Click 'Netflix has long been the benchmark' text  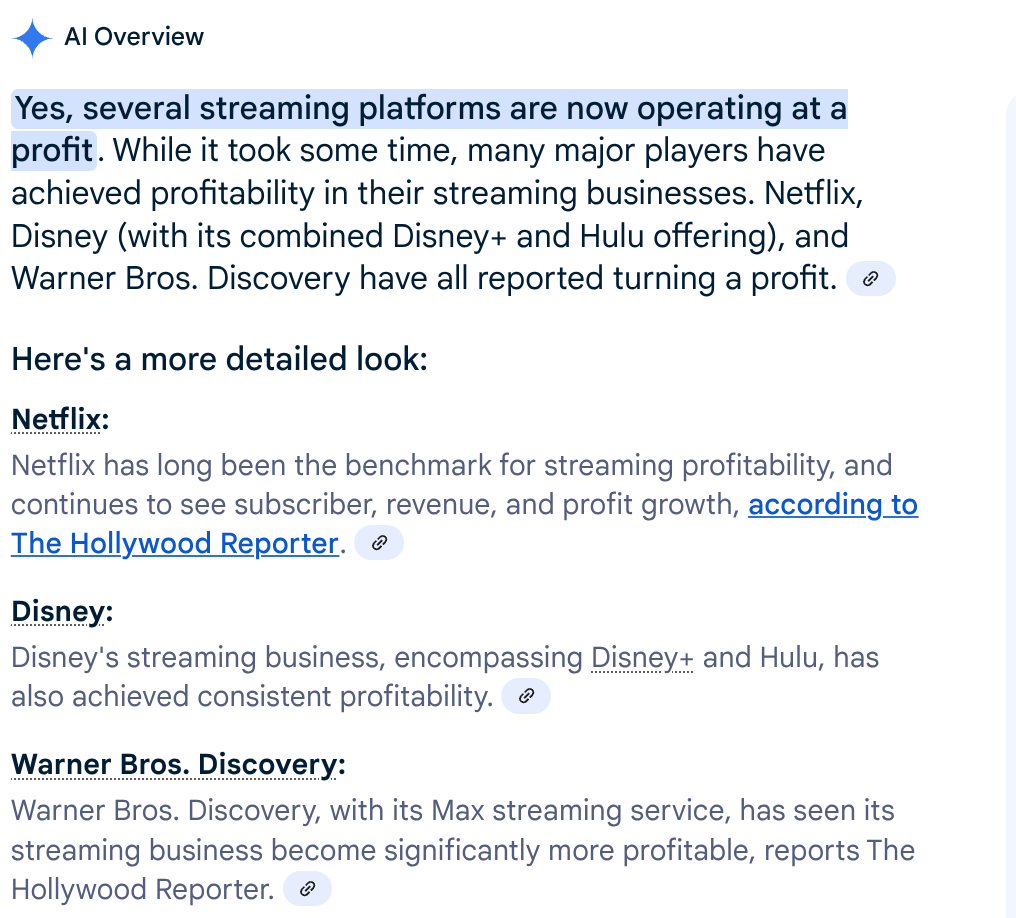point(452,465)
